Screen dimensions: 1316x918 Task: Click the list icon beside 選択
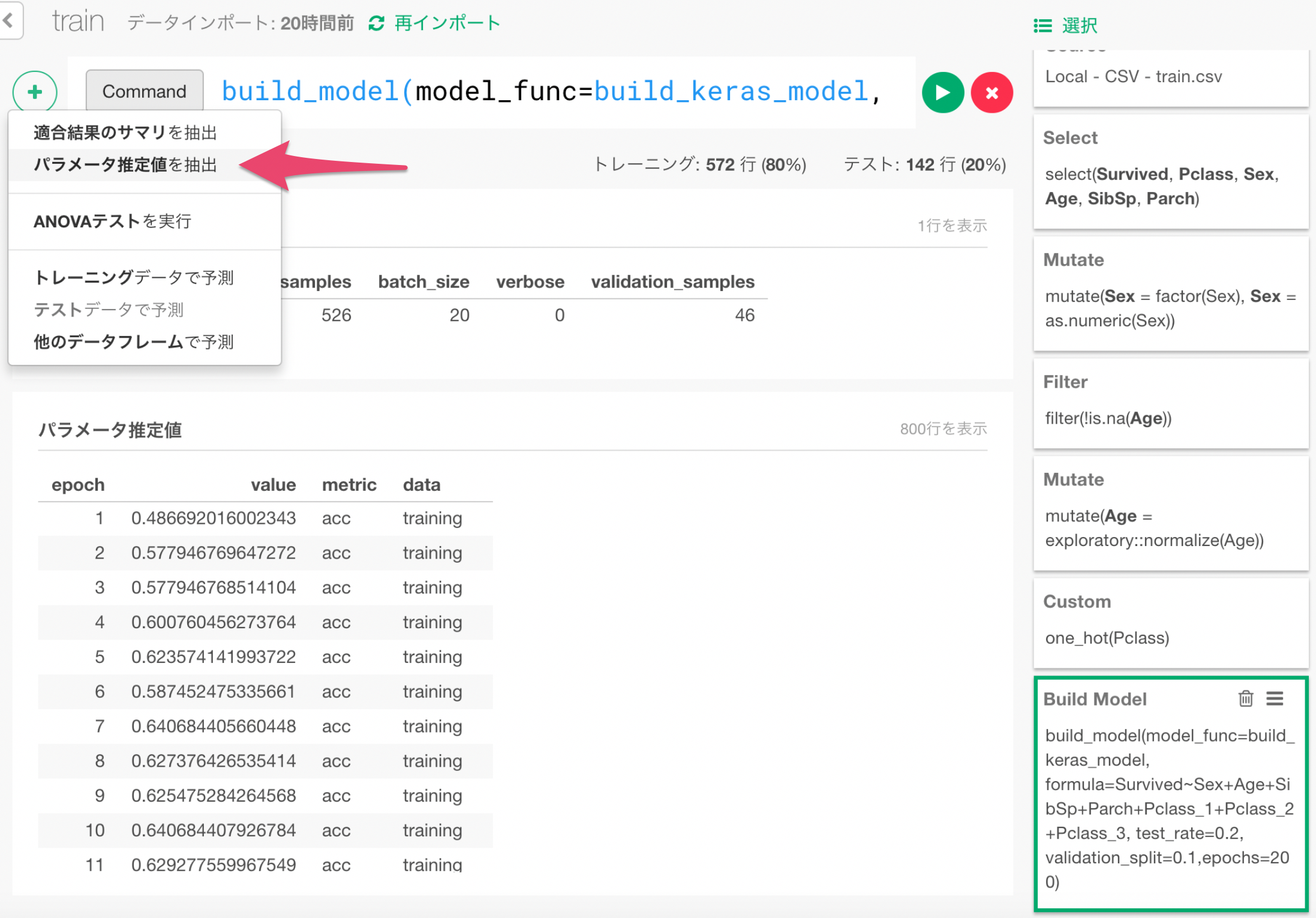coord(1042,25)
